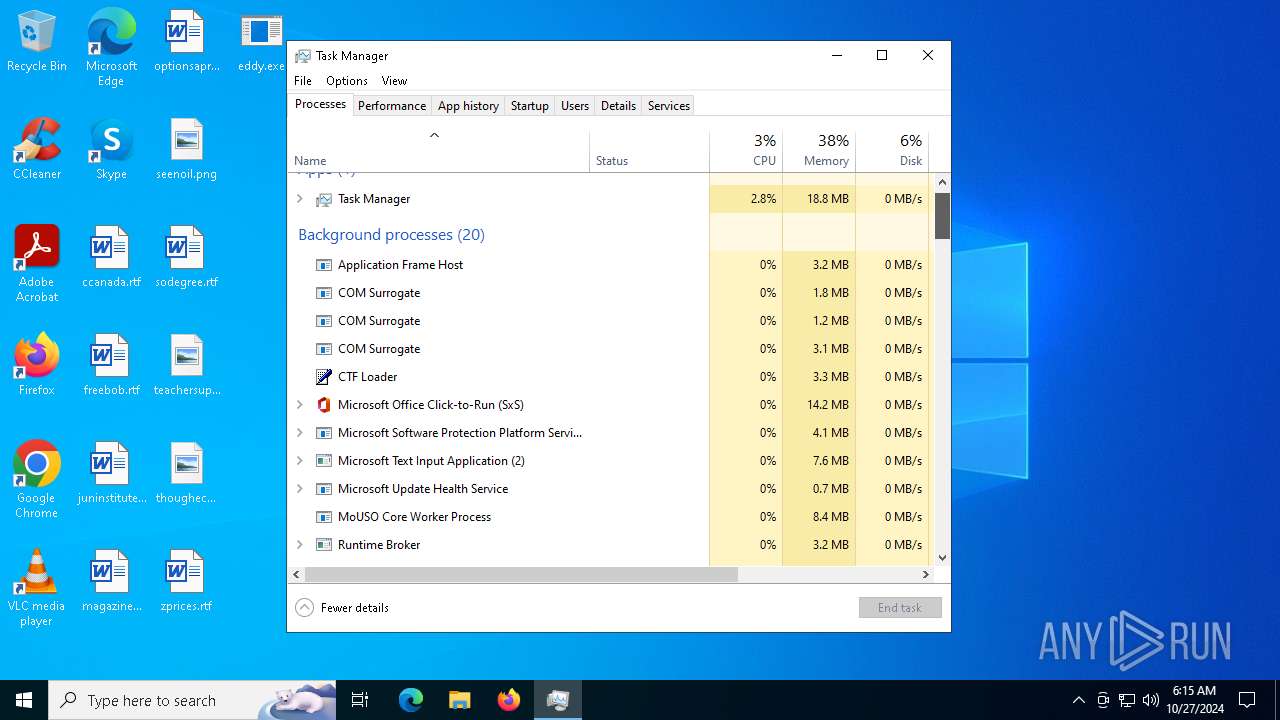Open the Recycle Bin desktop icon
This screenshot has width=1280, height=720.
37,41
